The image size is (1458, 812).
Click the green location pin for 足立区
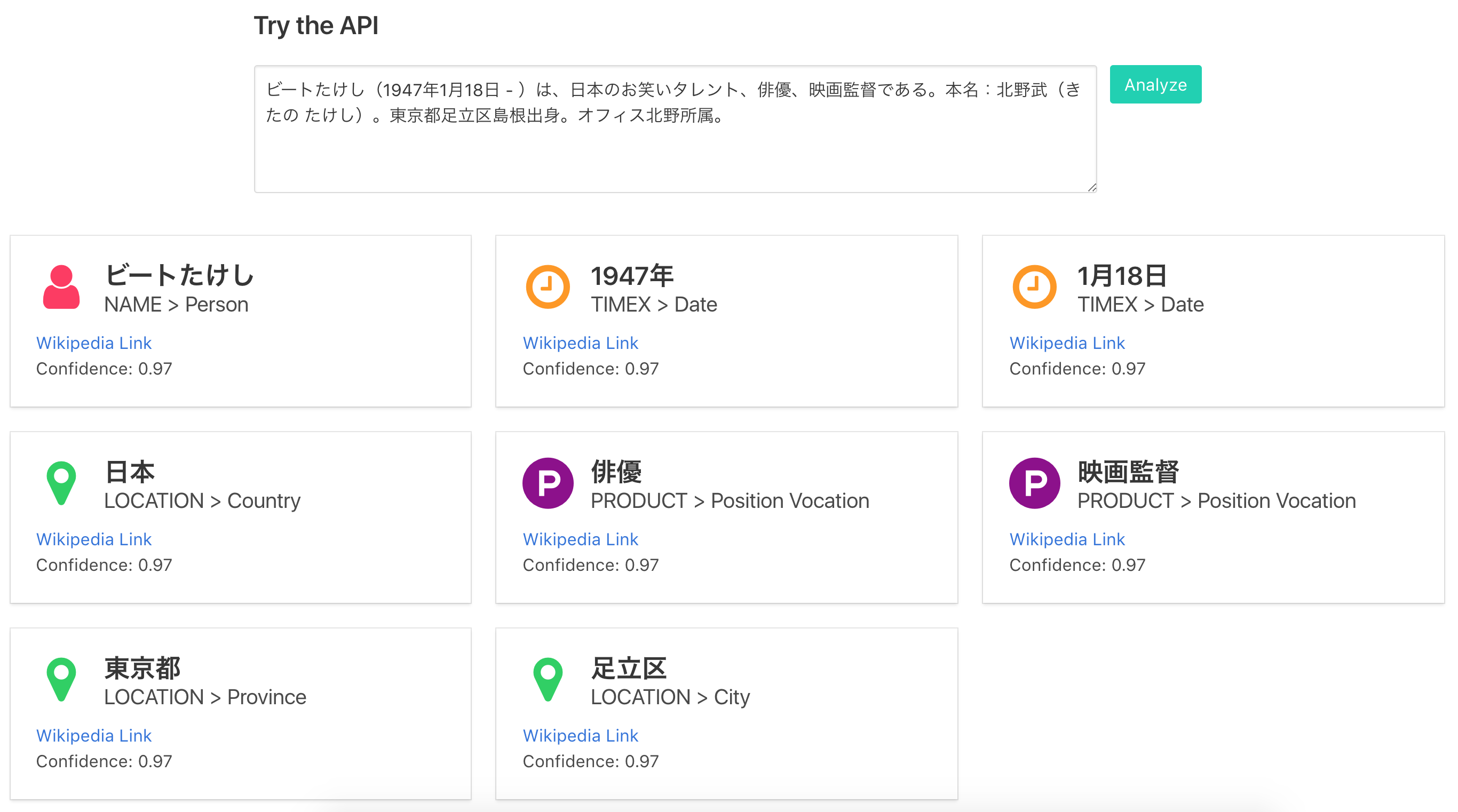pos(548,679)
